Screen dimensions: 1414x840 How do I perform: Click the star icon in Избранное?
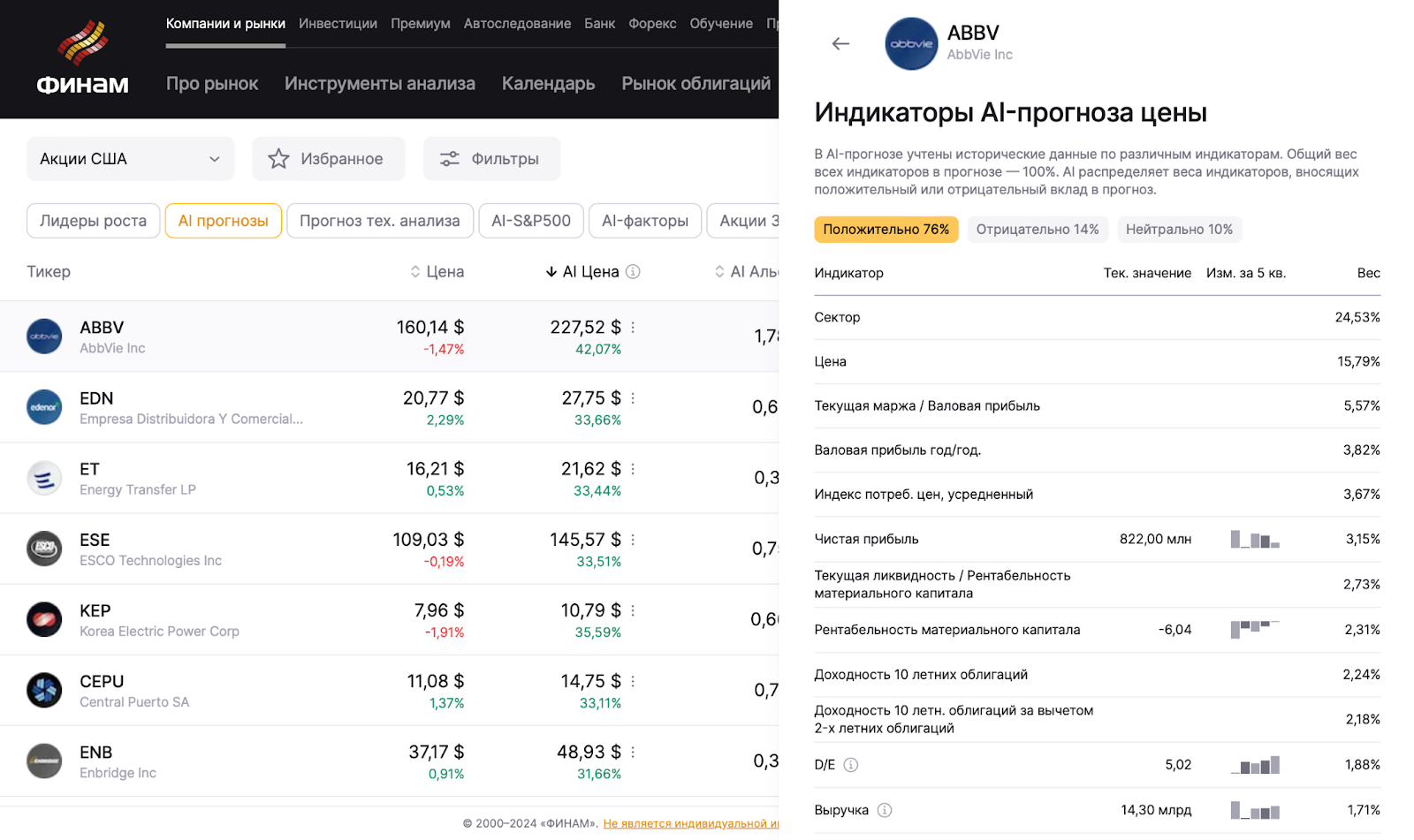[x=278, y=159]
